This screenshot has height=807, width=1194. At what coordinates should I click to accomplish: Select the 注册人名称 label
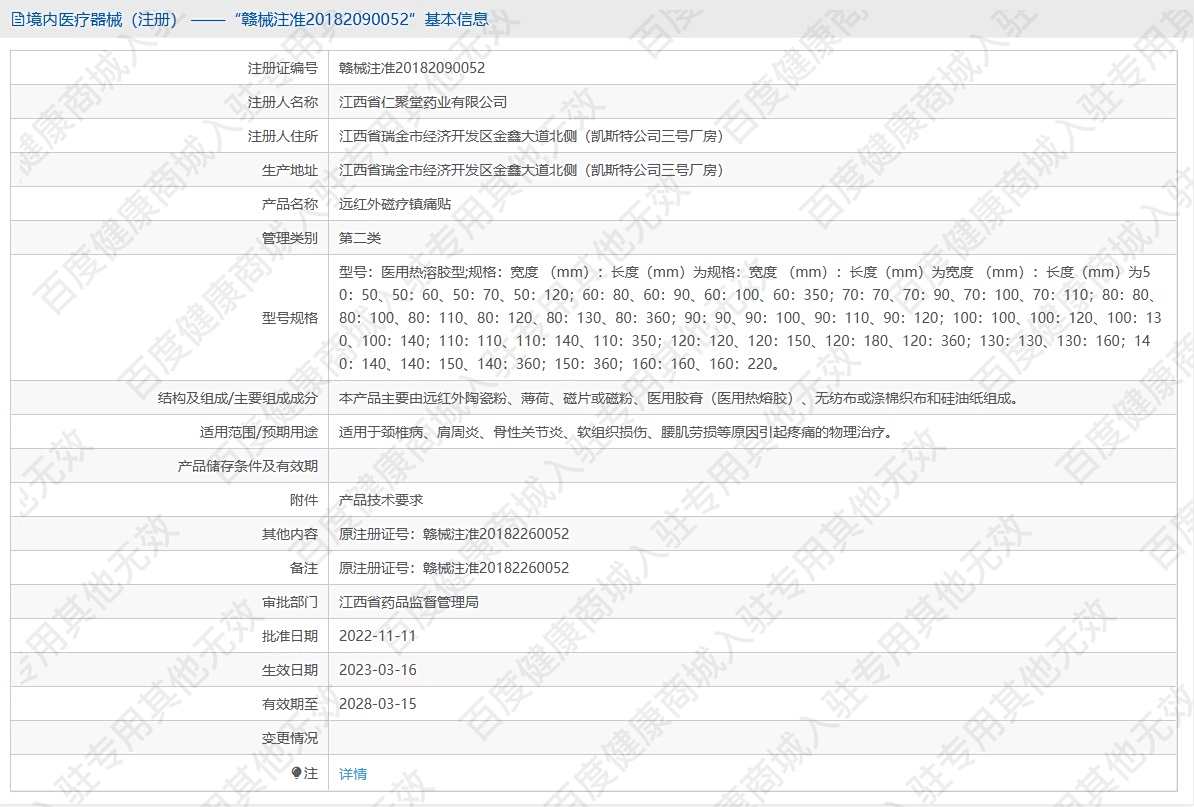(283, 102)
